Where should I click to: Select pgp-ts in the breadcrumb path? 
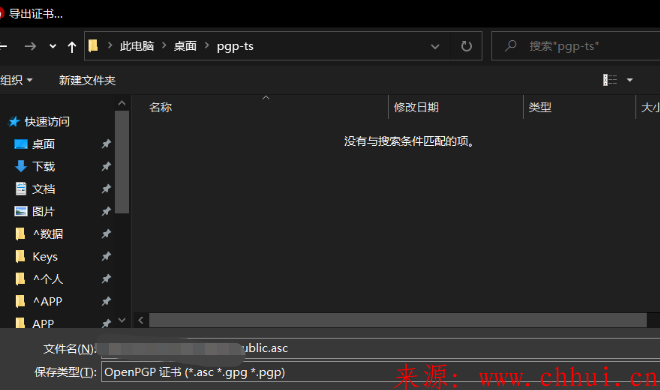(x=235, y=46)
